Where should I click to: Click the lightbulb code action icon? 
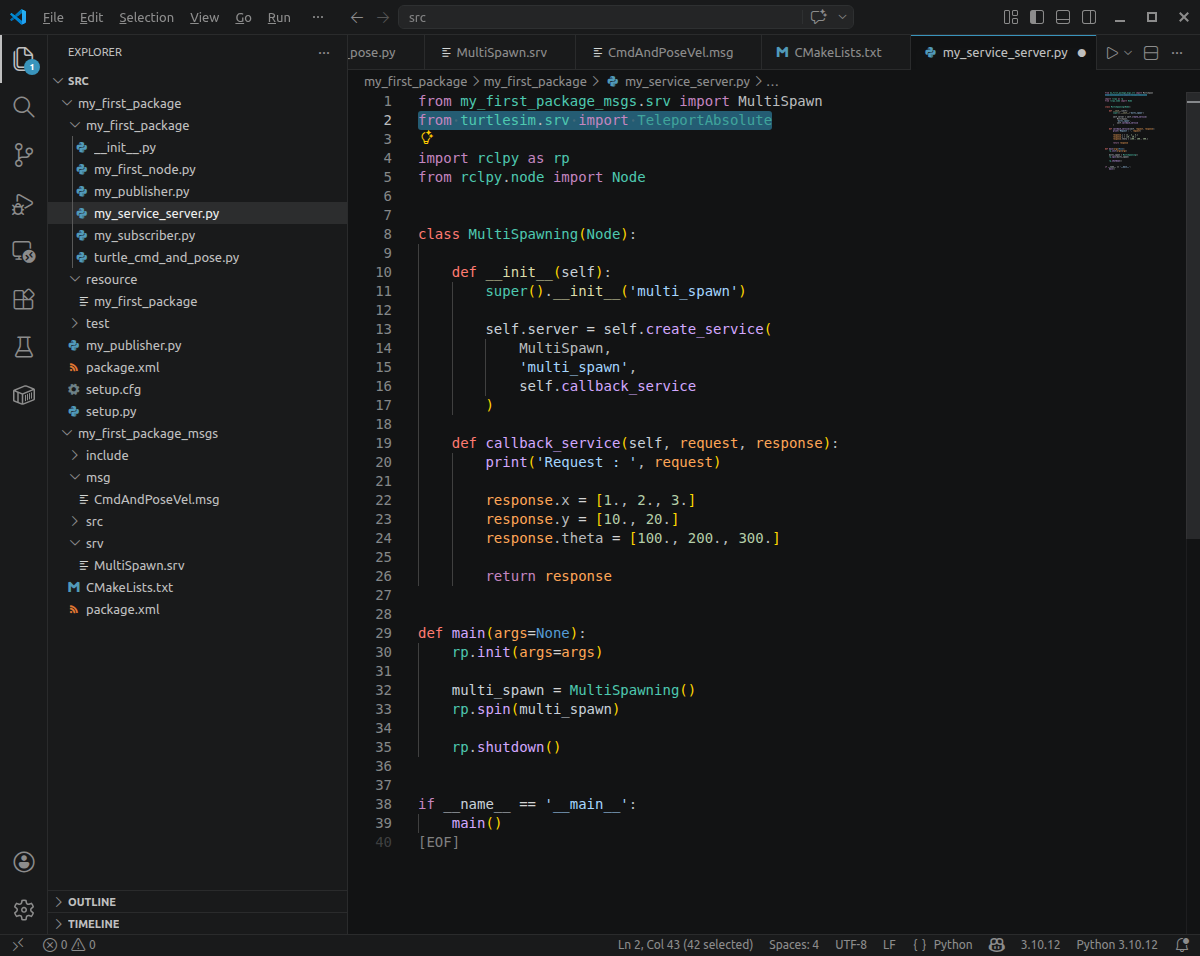tap(426, 139)
